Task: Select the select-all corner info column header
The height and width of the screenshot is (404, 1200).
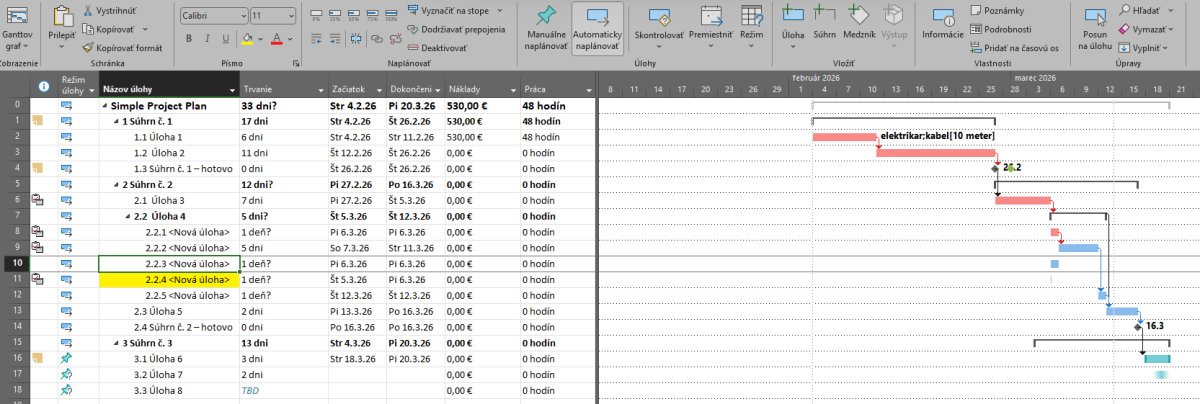Action: [43, 85]
